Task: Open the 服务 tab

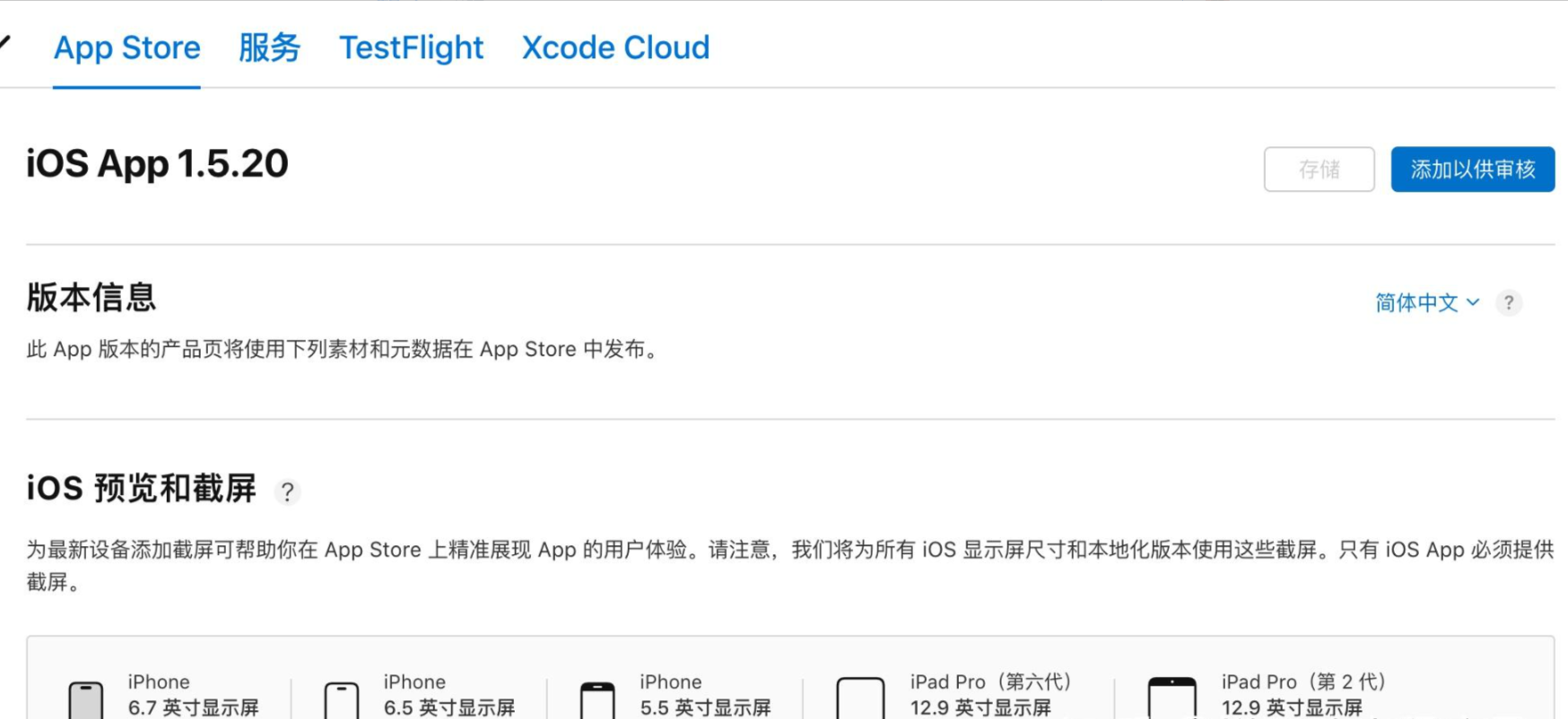Action: (269, 48)
